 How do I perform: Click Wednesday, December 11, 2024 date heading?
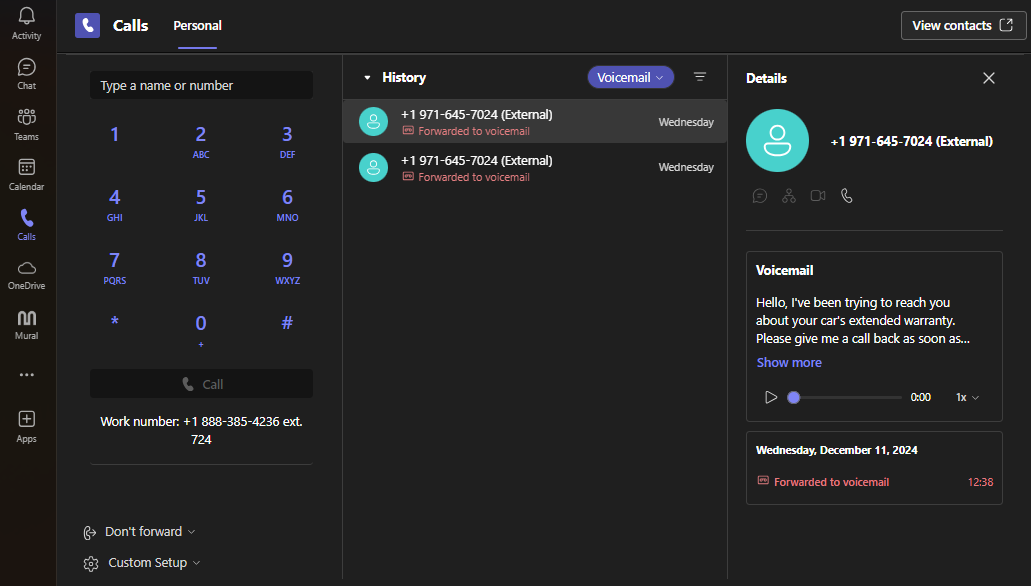[x=836, y=451]
